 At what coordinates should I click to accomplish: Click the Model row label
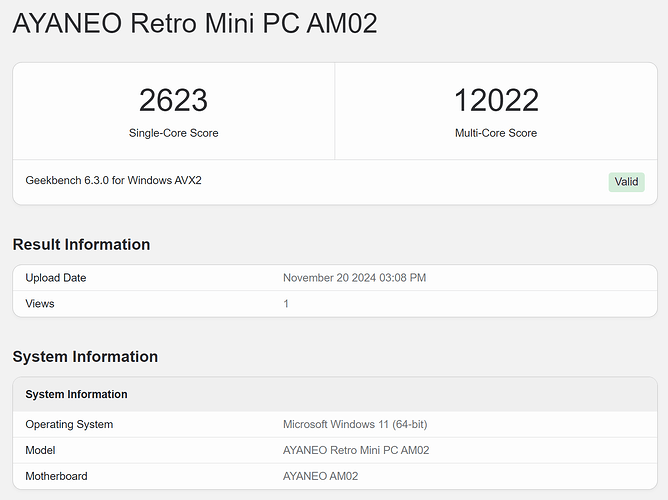[x=41, y=450]
